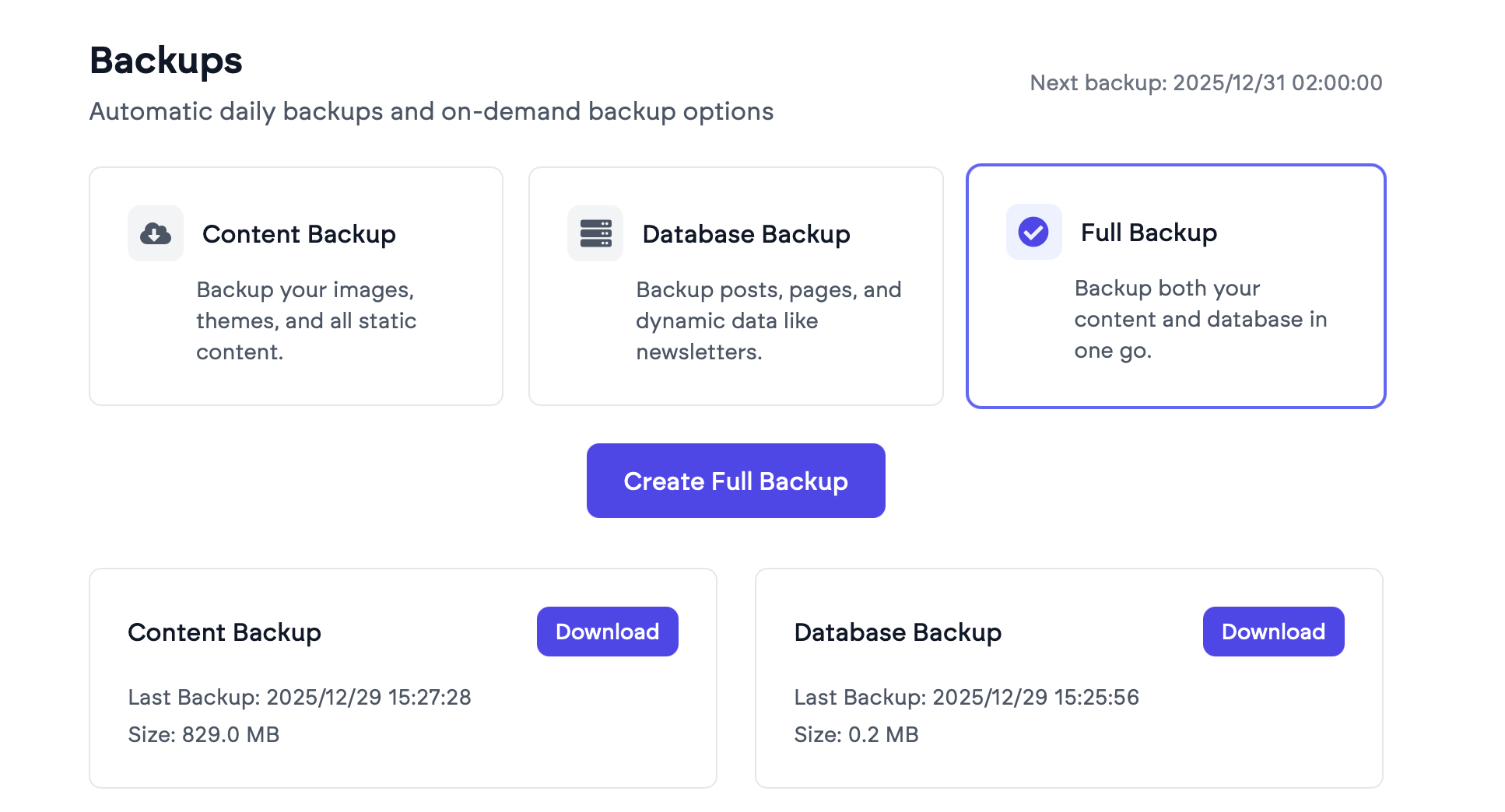
Task: Click the checkmark icon on Full Backup
Action: click(x=1033, y=232)
